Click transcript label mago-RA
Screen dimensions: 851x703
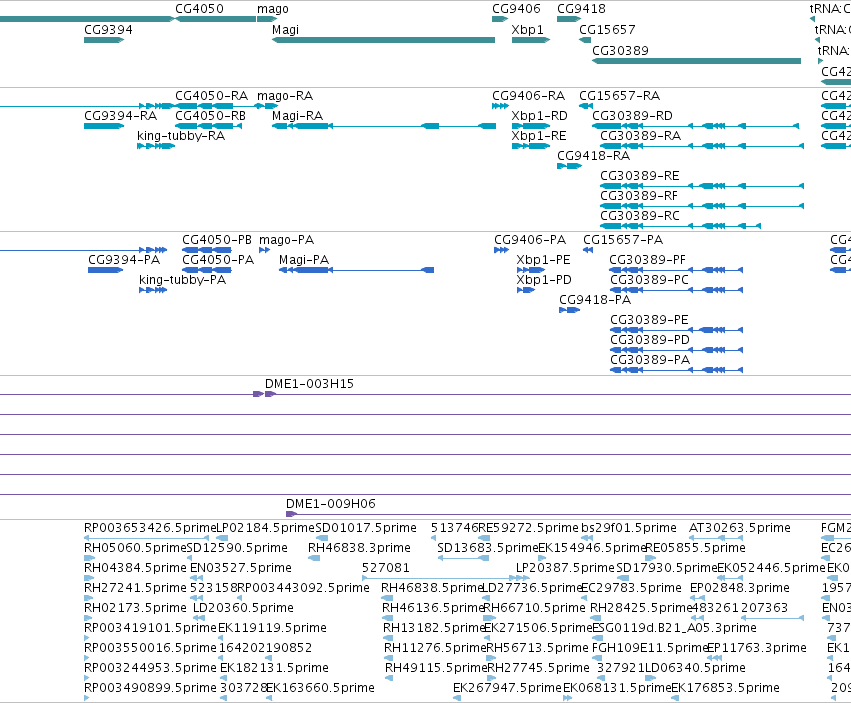pyautogui.click(x=285, y=96)
